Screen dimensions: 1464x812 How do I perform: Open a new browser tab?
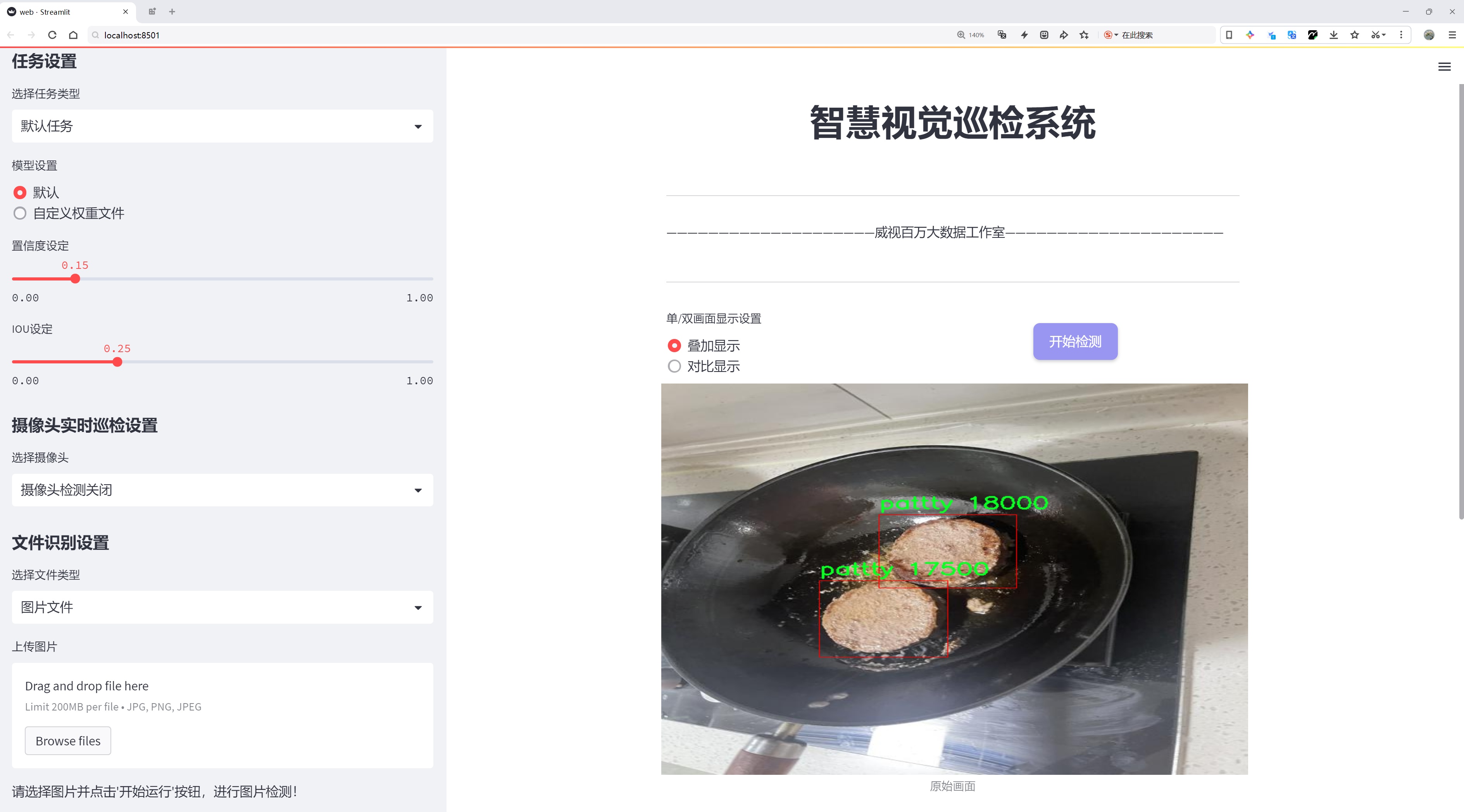[172, 11]
